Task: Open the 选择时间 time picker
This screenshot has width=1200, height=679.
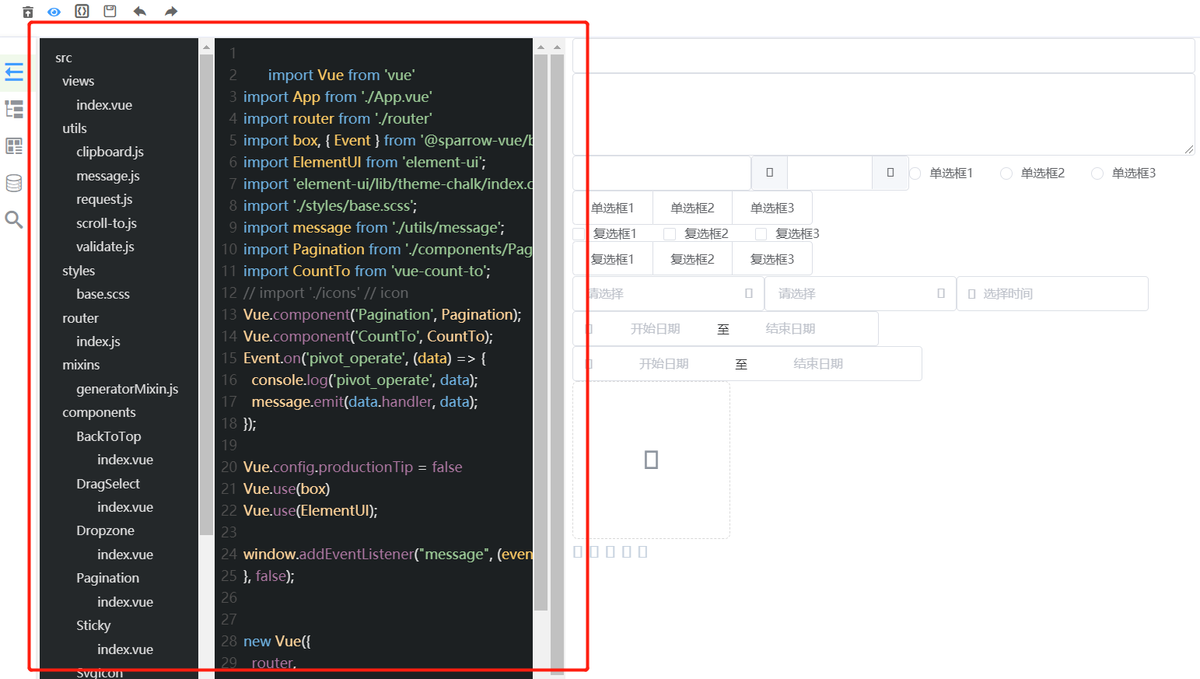Action: [x=1052, y=294]
